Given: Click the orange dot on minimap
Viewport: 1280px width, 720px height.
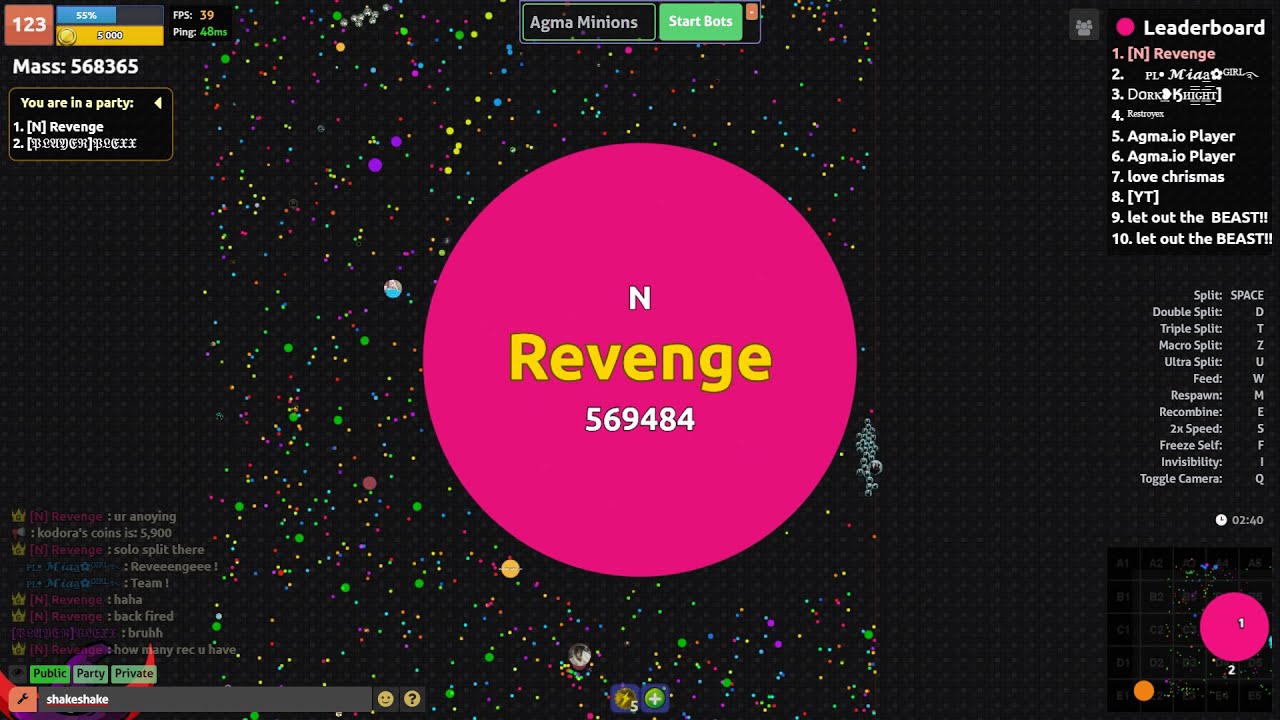Looking at the screenshot, I should click(1144, 691).
